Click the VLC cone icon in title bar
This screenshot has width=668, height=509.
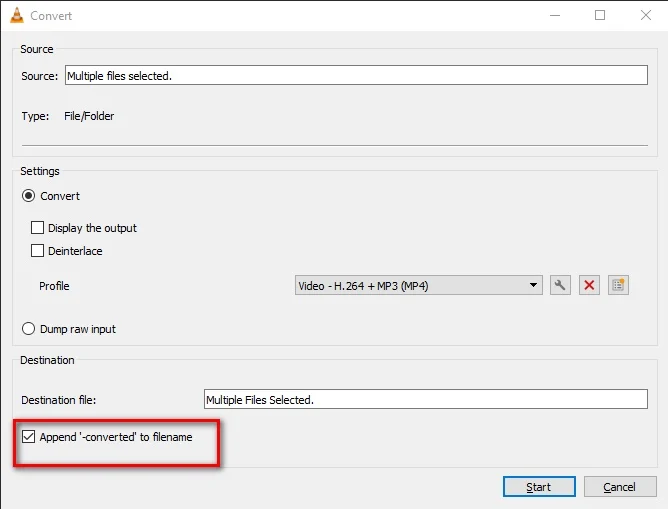coord(17,15)
